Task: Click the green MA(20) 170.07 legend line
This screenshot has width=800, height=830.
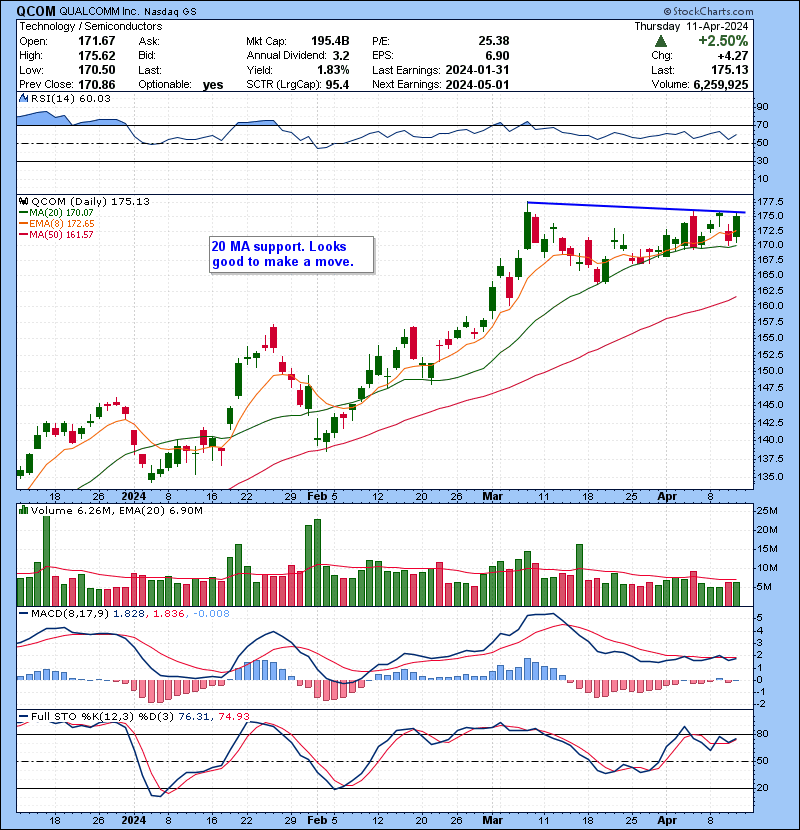Action: 56,212
